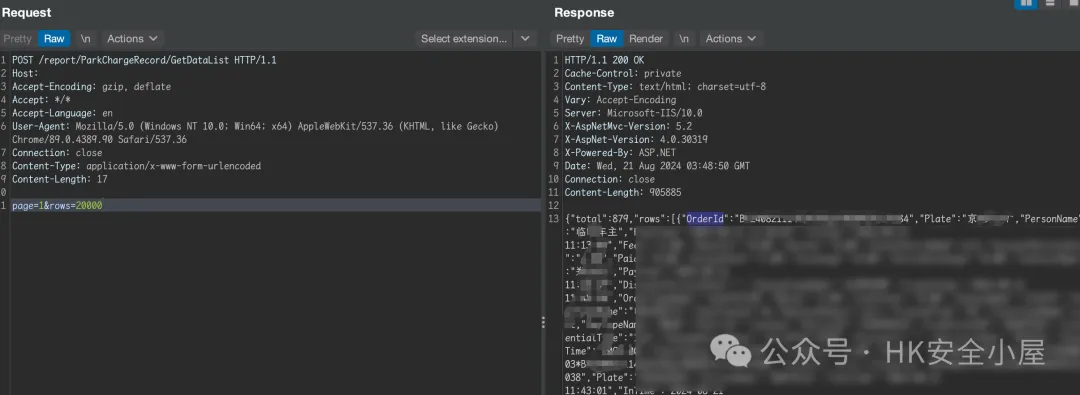1080x395 pixels.
Task: Click the X-AspNetMvc-Version: 5.2 header
Action: [x=628, y=126]
